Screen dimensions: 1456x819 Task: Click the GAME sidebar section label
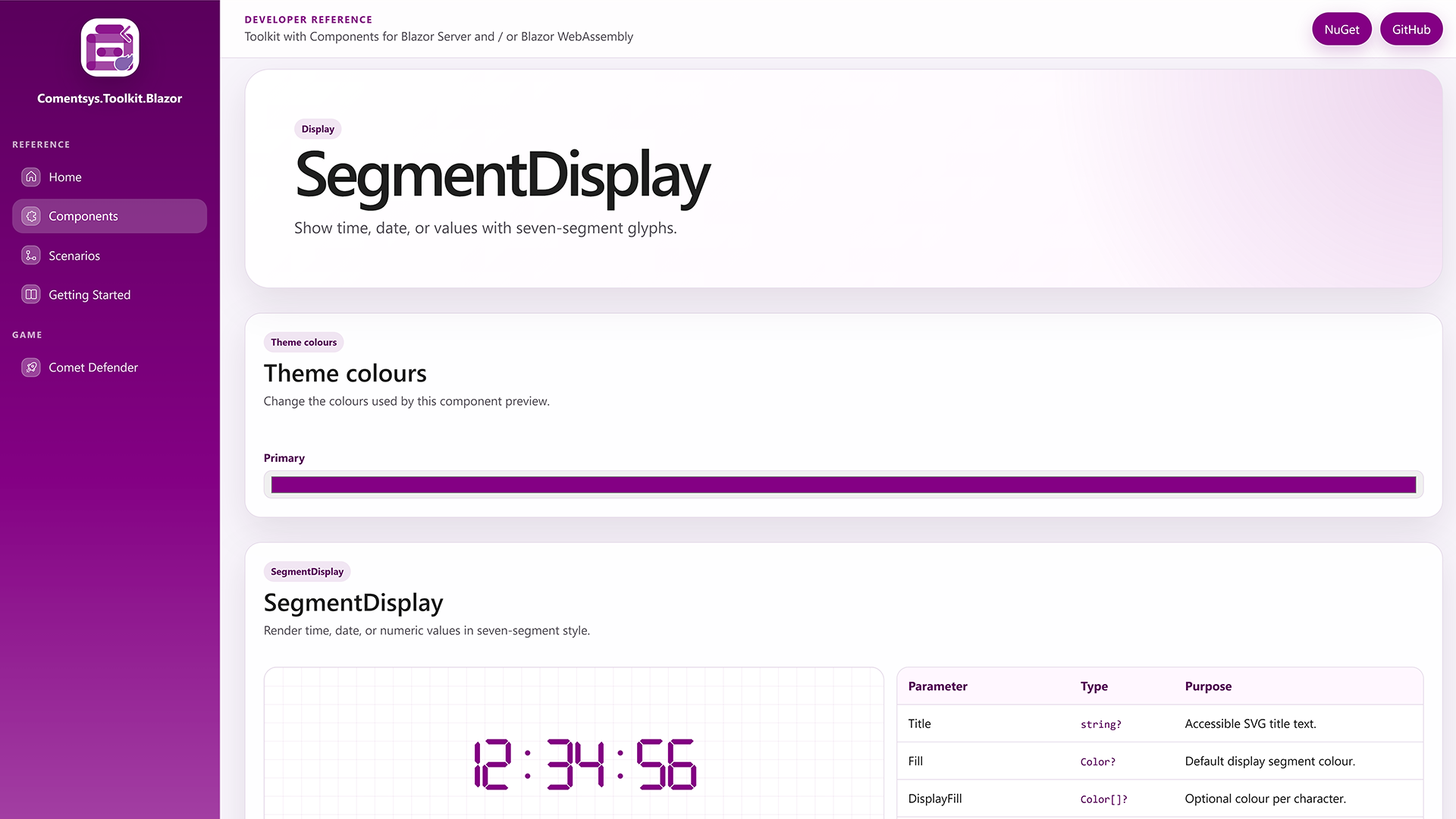[x=27, y=335]
